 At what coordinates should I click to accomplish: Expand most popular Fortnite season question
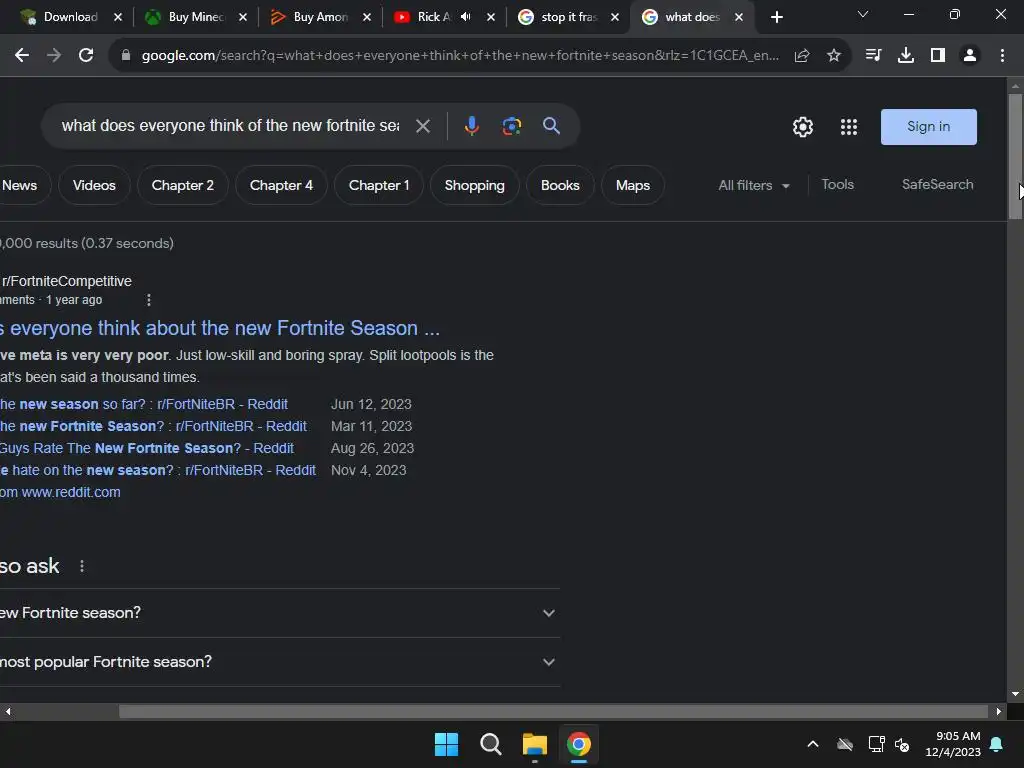coord(280,662)
